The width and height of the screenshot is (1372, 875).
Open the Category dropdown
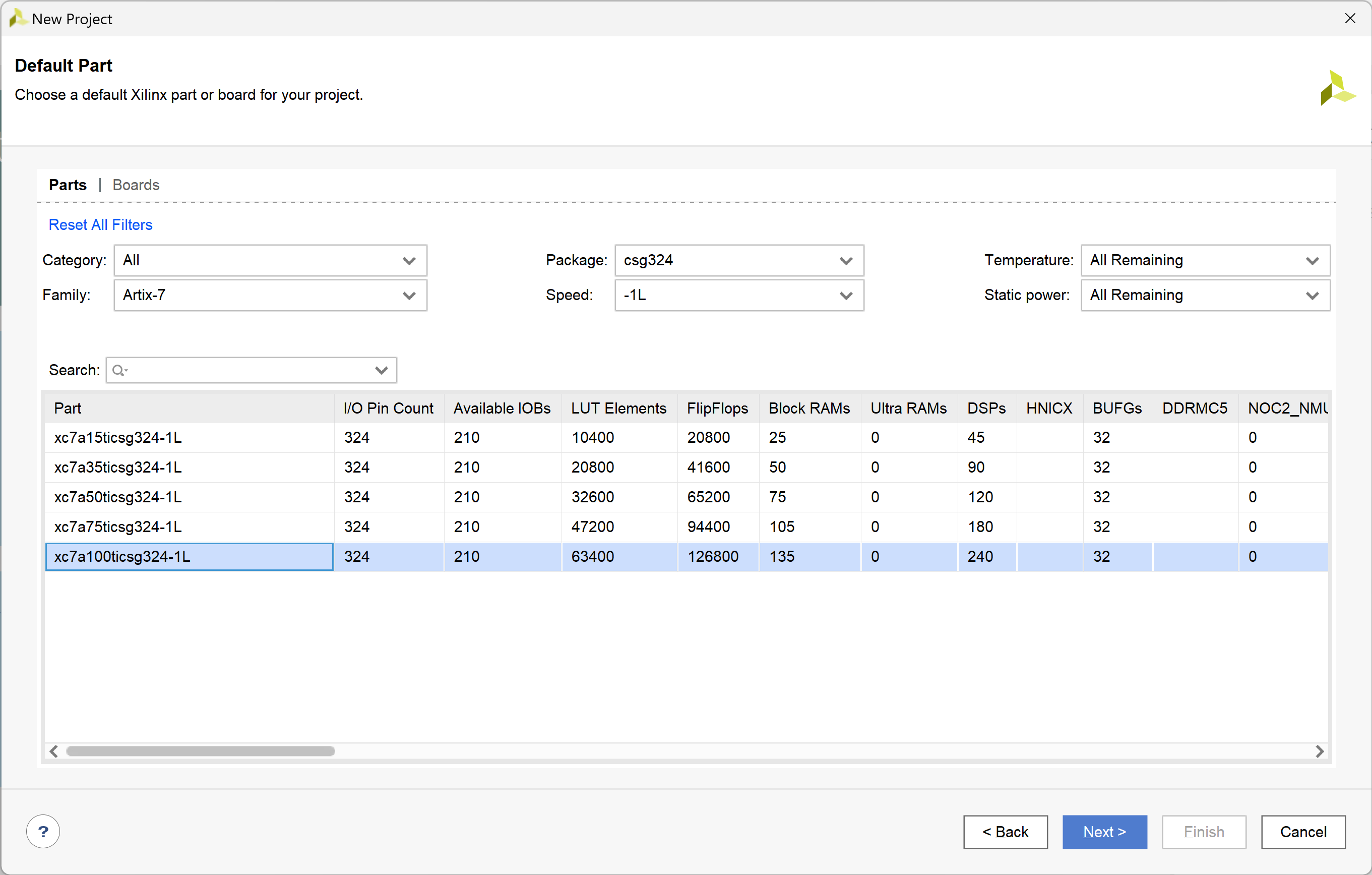tap(270, 261)
